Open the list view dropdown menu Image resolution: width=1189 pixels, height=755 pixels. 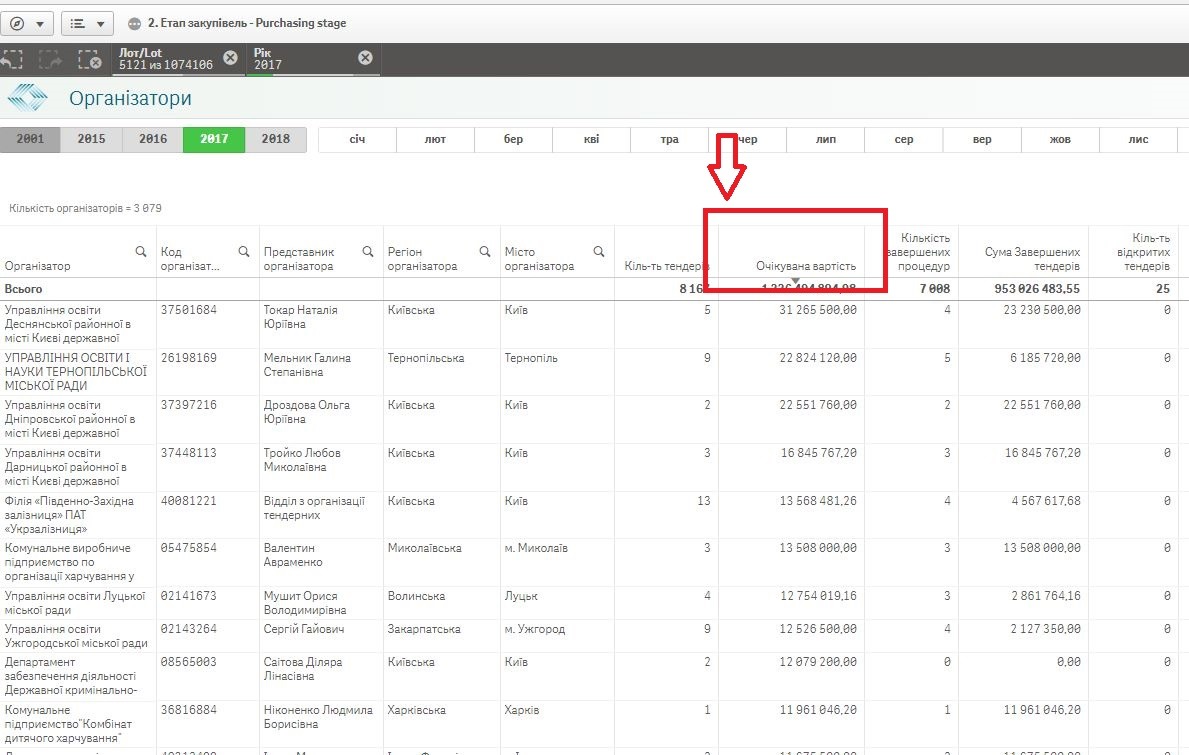point(87,23)
